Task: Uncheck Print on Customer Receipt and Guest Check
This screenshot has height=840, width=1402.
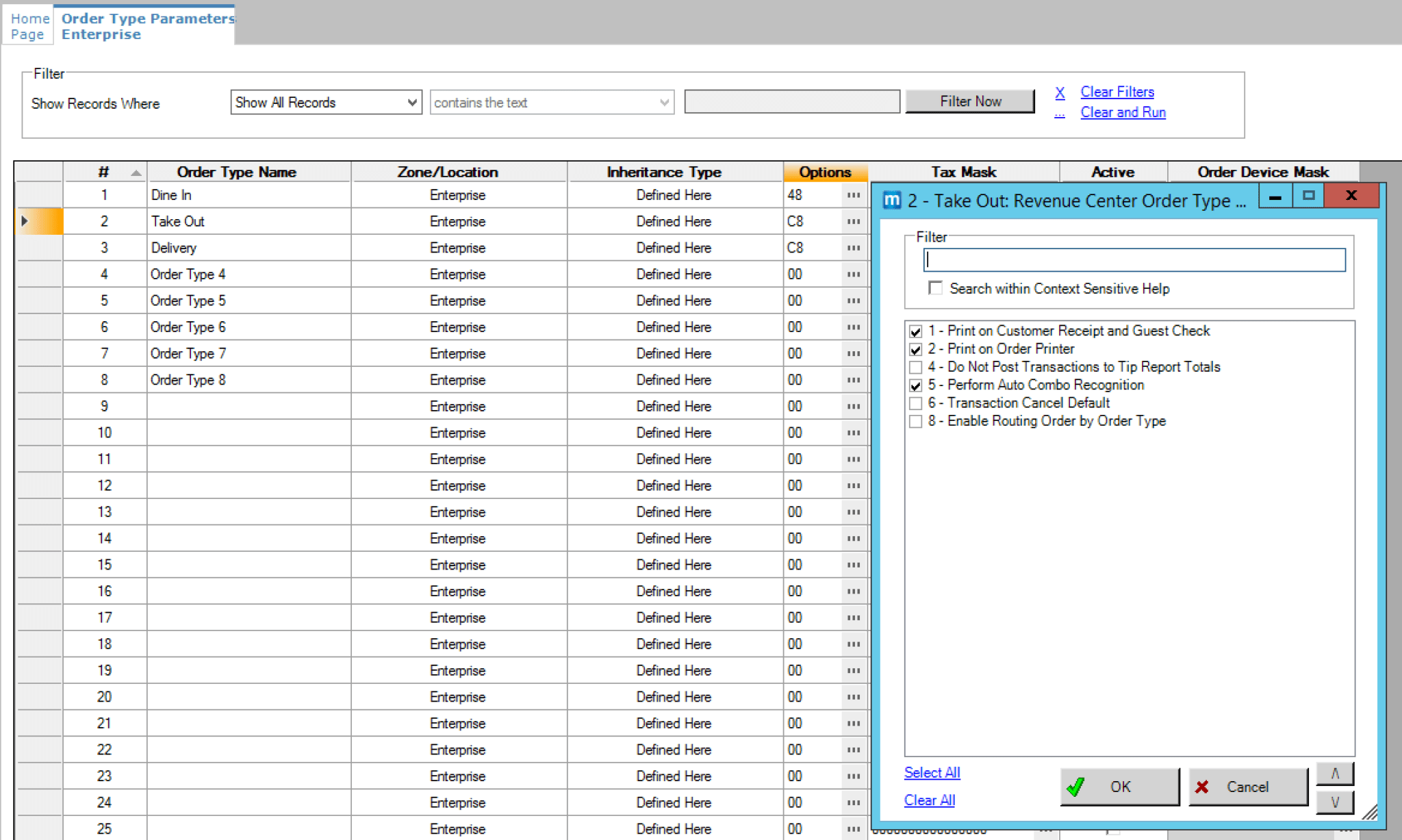Action: pyautogui.click(x=915, y=331)
